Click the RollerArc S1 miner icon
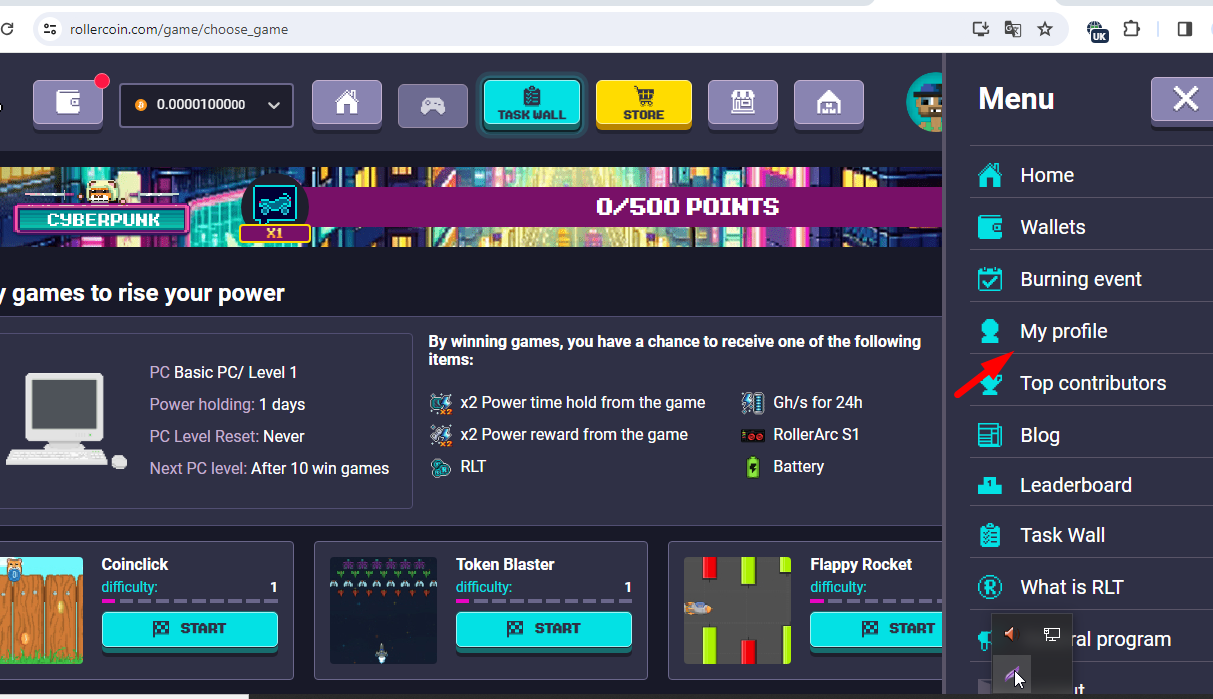Screen dimensions: 1213x699 (x=753, y=435)
